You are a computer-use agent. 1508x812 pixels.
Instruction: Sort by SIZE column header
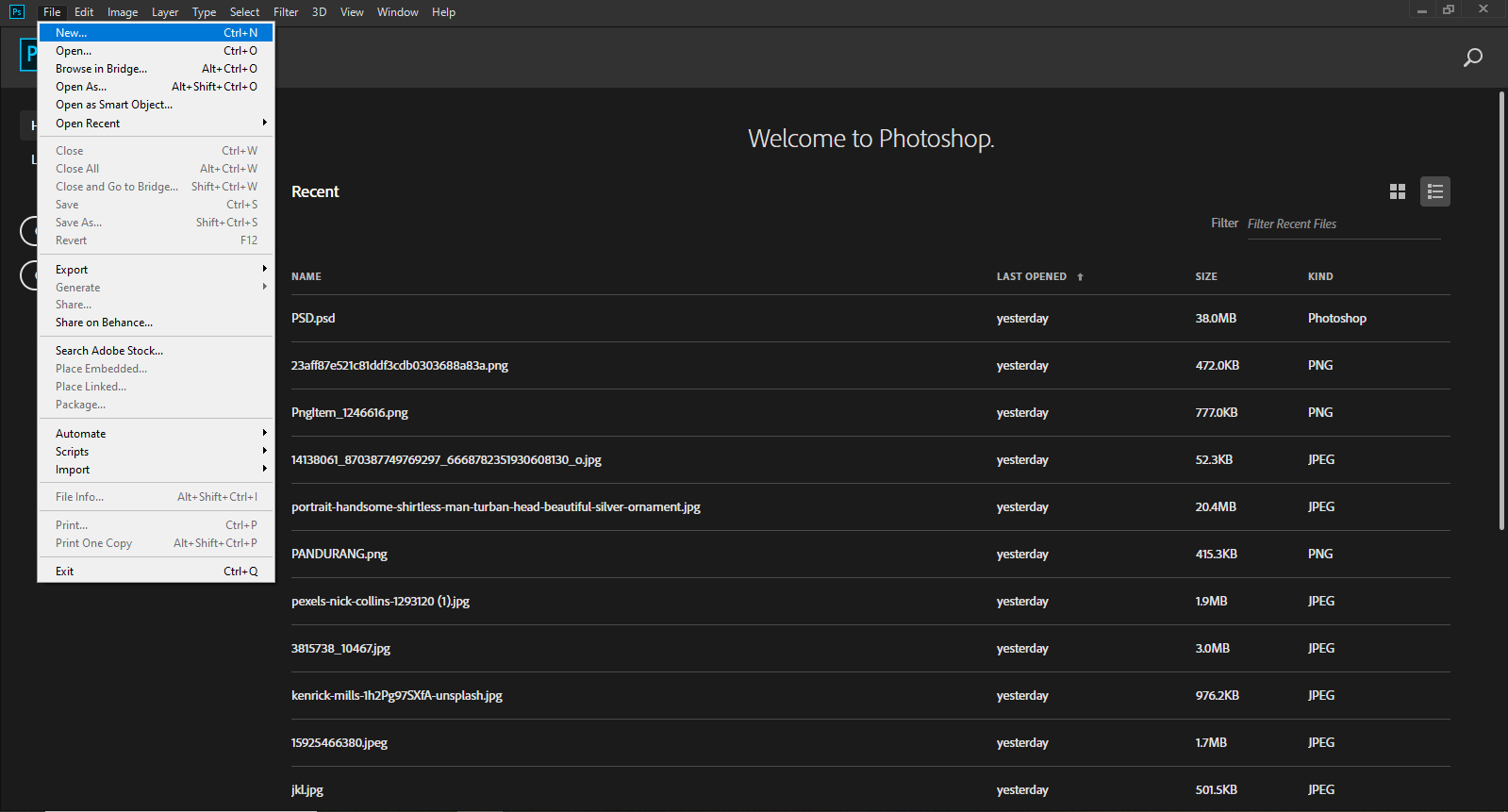[1206, 277]
